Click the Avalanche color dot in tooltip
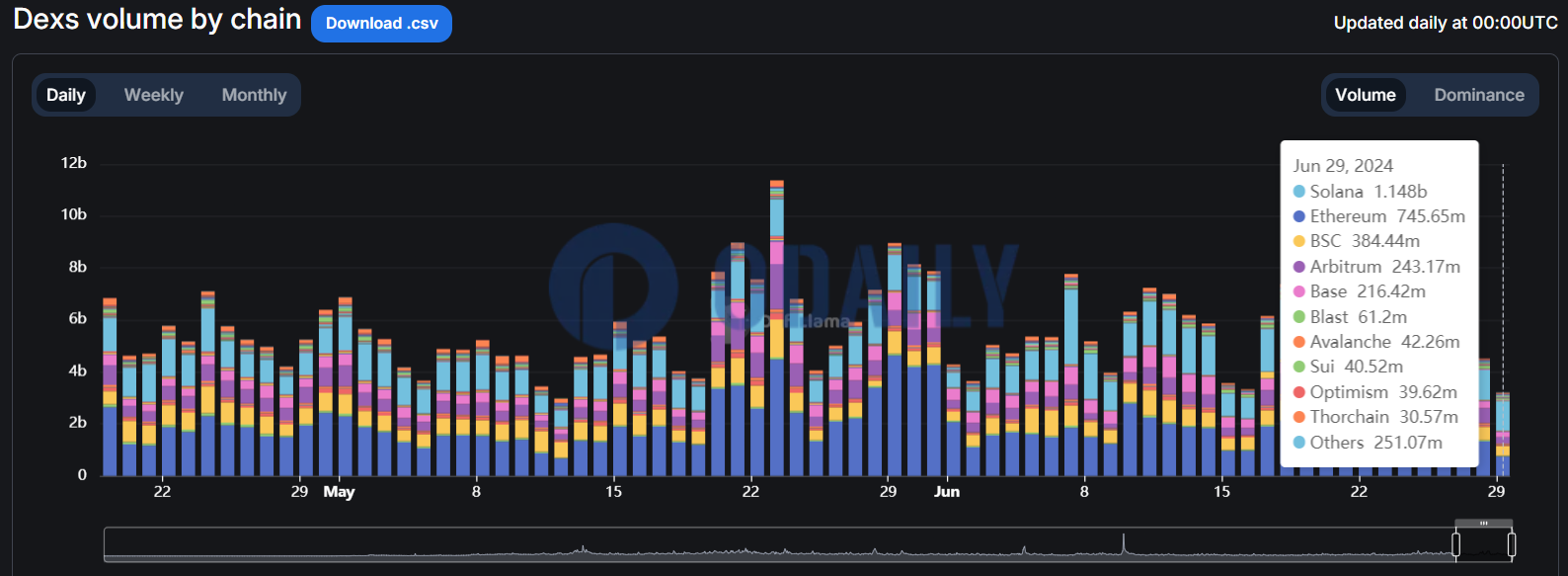The image size is (1568, 576). click(x=1299, y=342)
